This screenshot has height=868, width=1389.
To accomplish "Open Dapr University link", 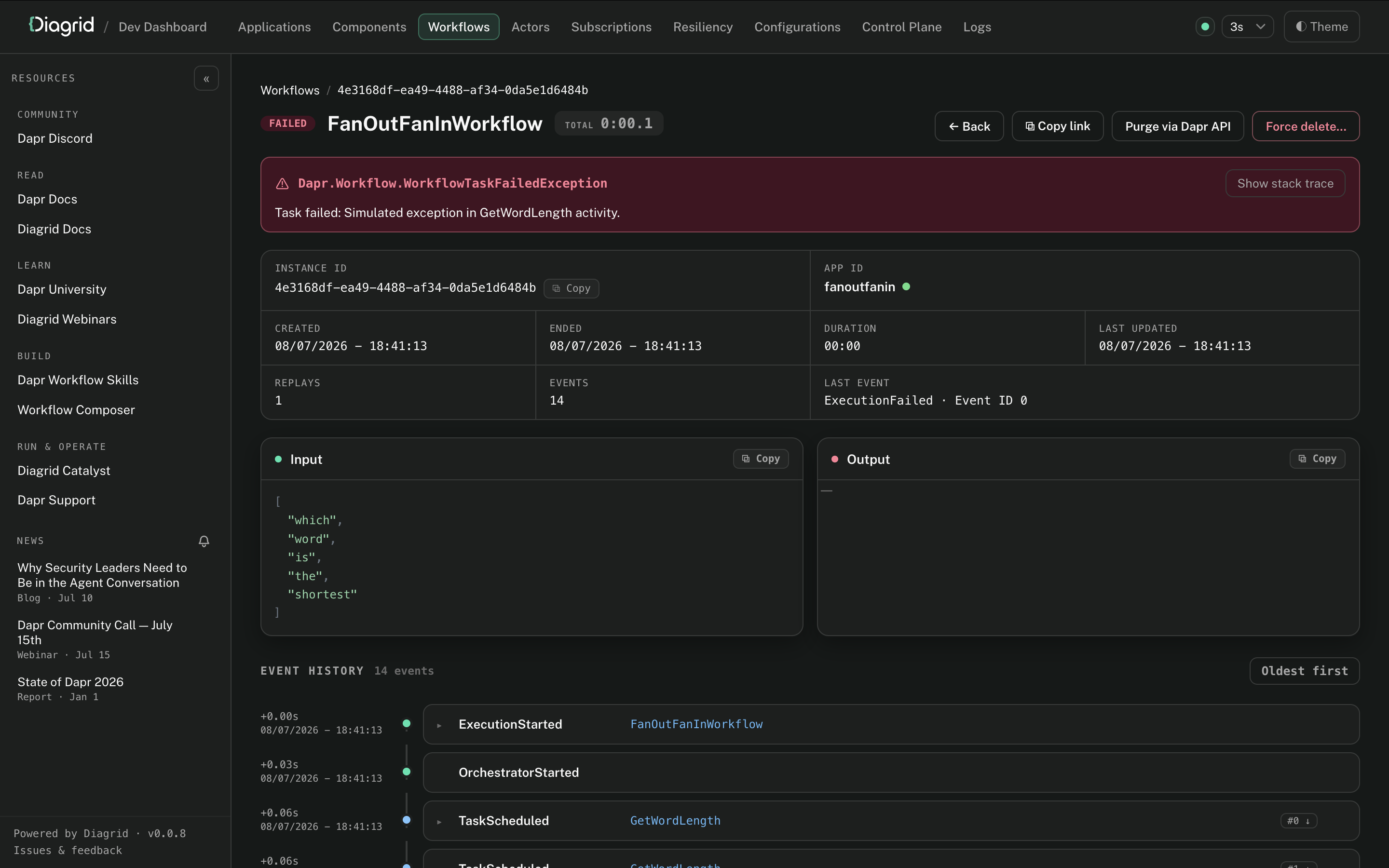I will coord(62,289).
